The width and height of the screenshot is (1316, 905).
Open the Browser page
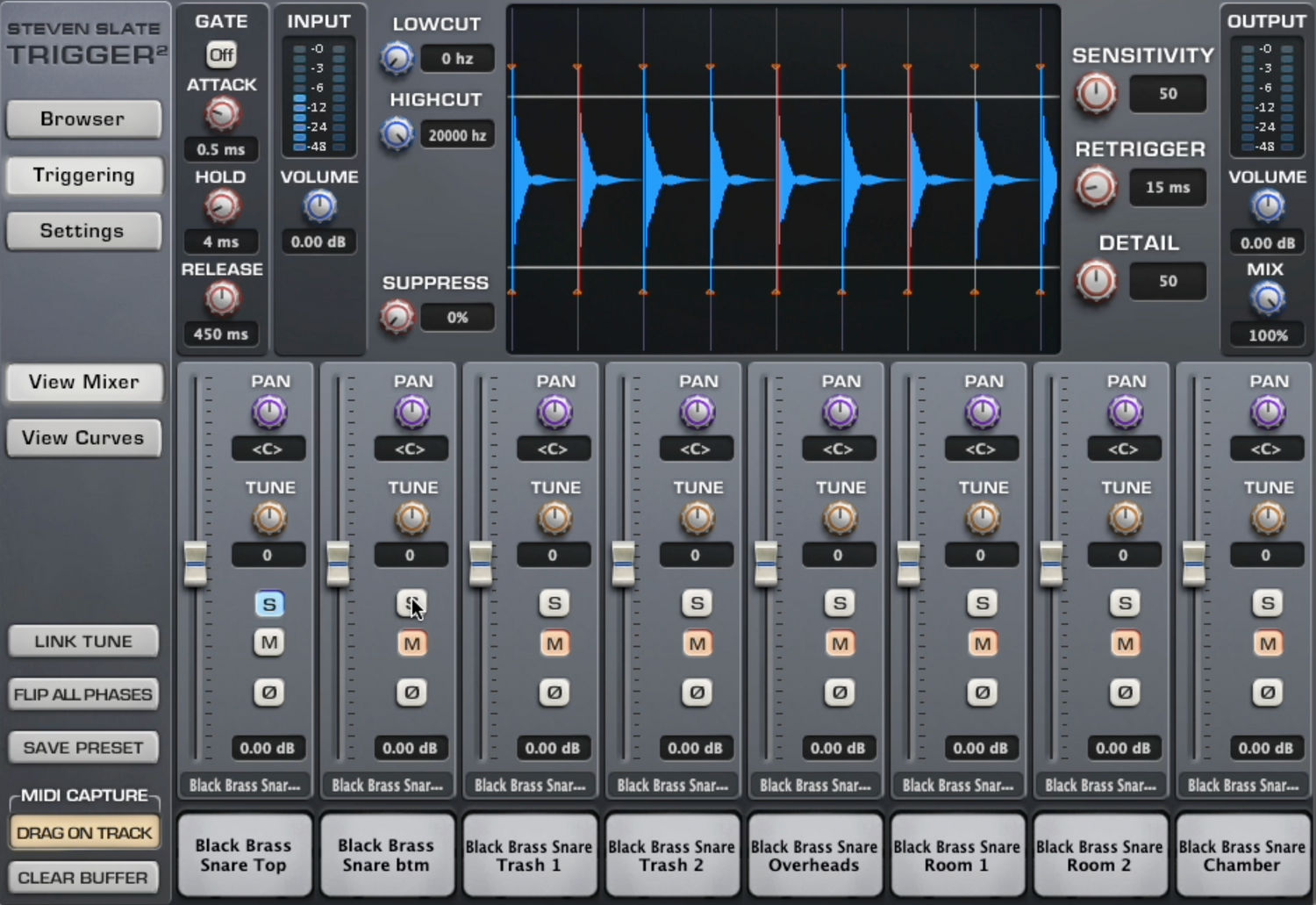(x=83, y=119)
